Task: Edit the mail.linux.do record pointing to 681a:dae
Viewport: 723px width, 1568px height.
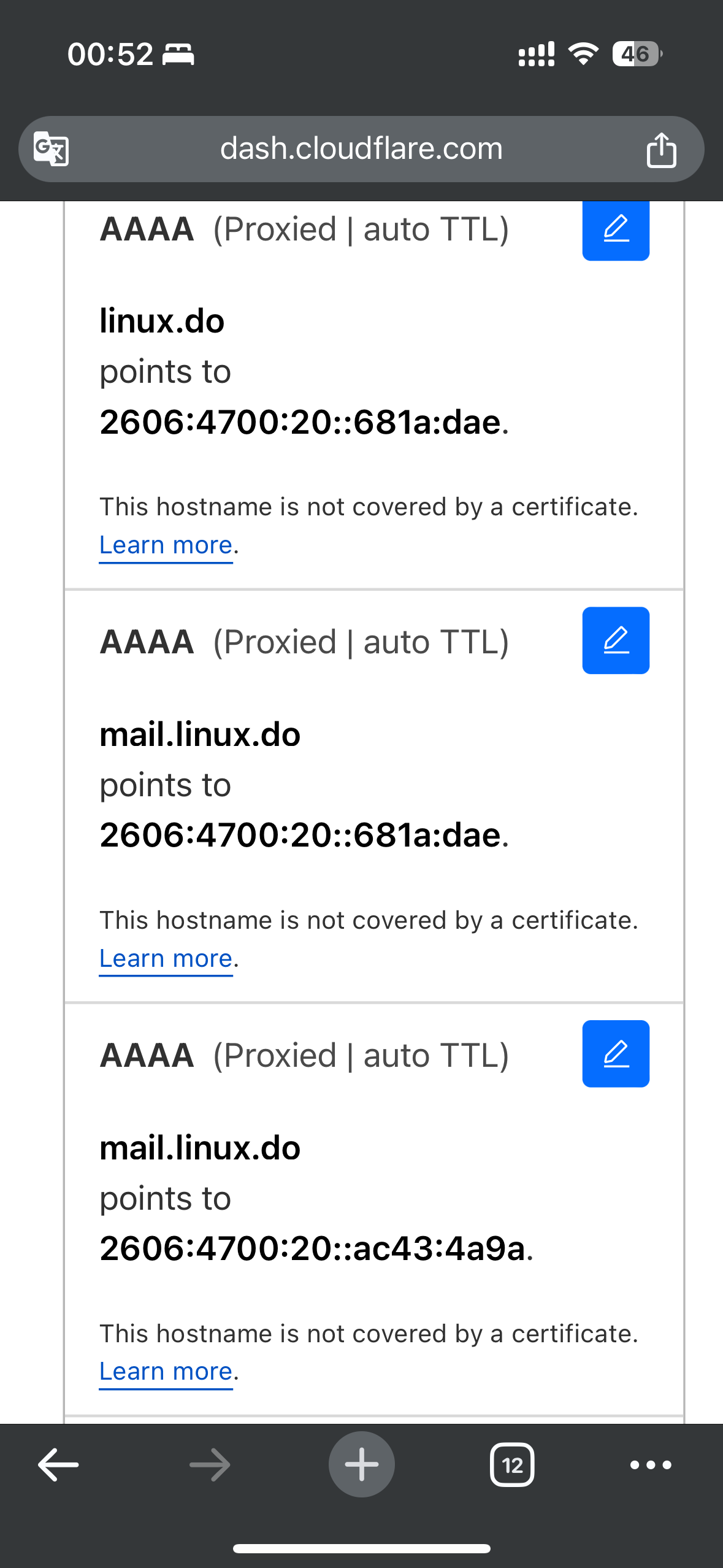Action: [x=616, y=640]
